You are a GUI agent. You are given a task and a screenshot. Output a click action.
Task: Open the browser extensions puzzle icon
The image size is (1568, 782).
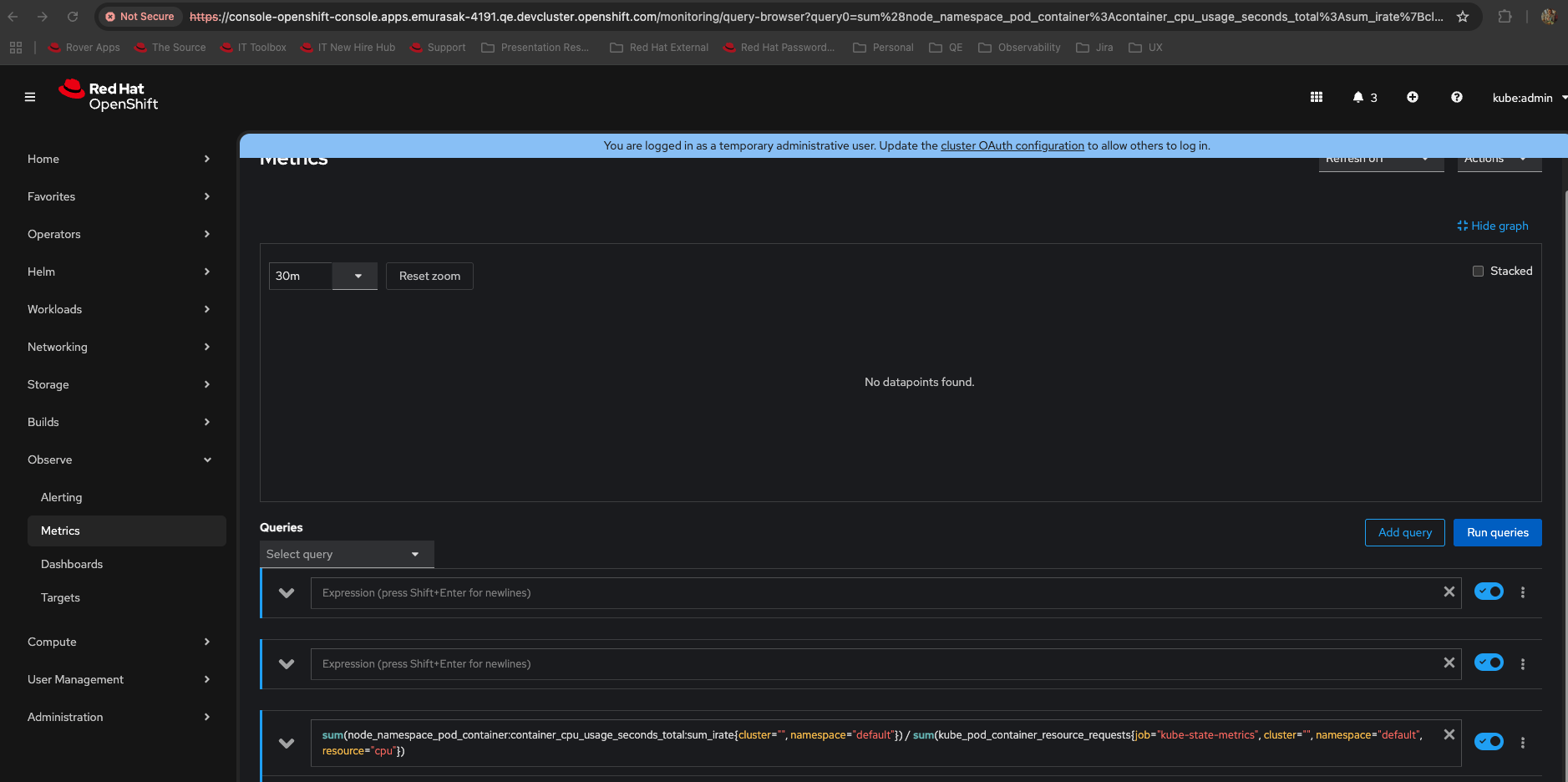(1505, 17)
